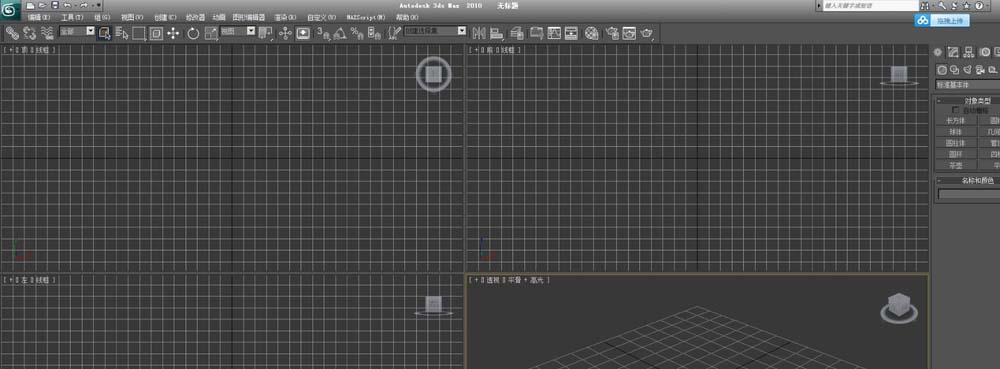
Task: Open the 组 (Group) menu
Action: pyautogui.click(x=102, y=17)
